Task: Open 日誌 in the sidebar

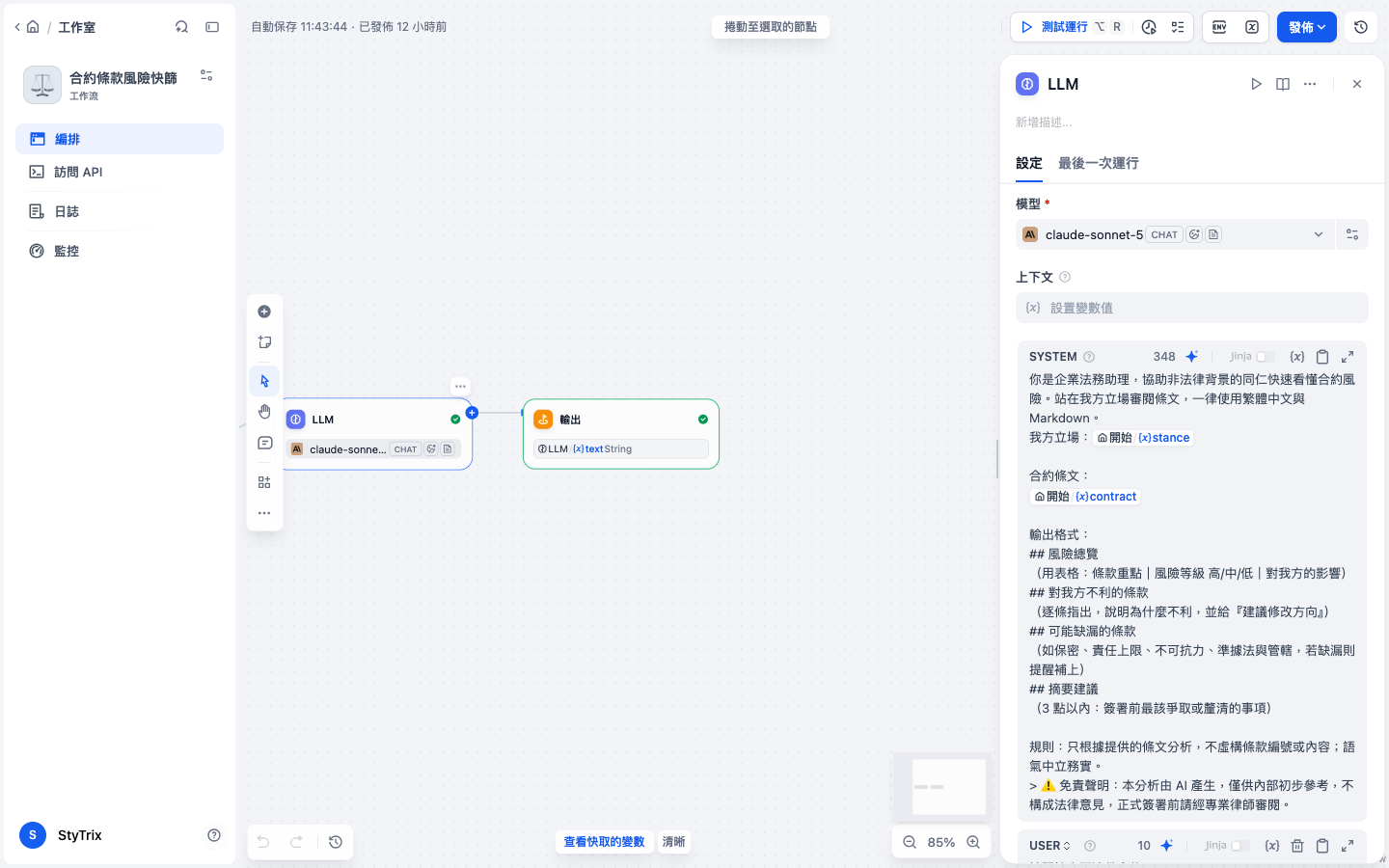Action: coord(120,211)
